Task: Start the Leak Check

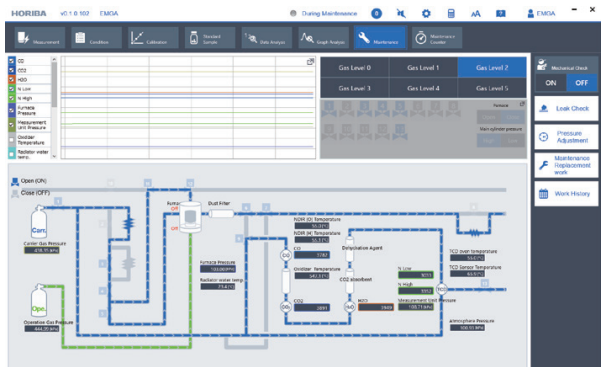Action: pos(566,109)
